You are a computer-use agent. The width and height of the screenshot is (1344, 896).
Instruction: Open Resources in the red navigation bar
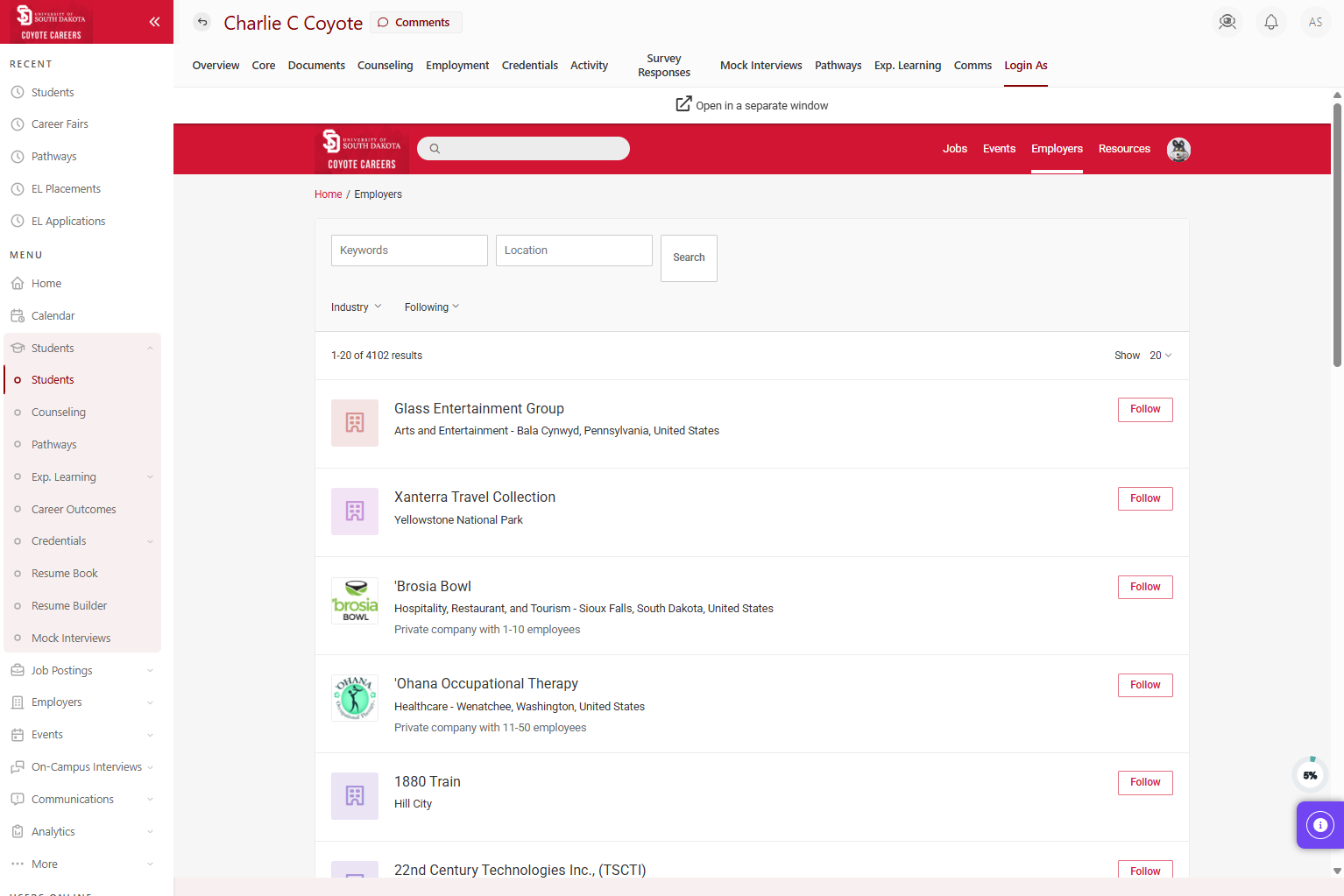coord(1124,149)
